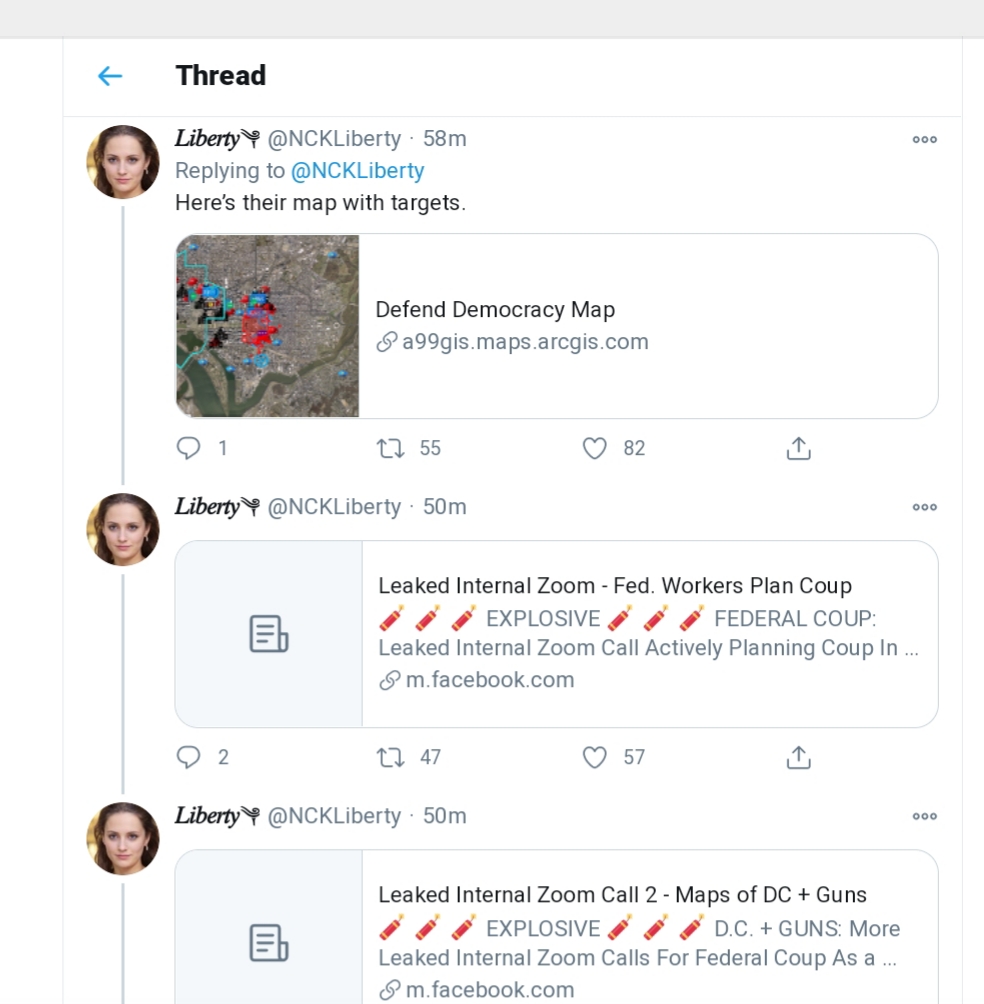Like the tweet with 57 likes
The image size is (984, 1004).
pos(595,757)
